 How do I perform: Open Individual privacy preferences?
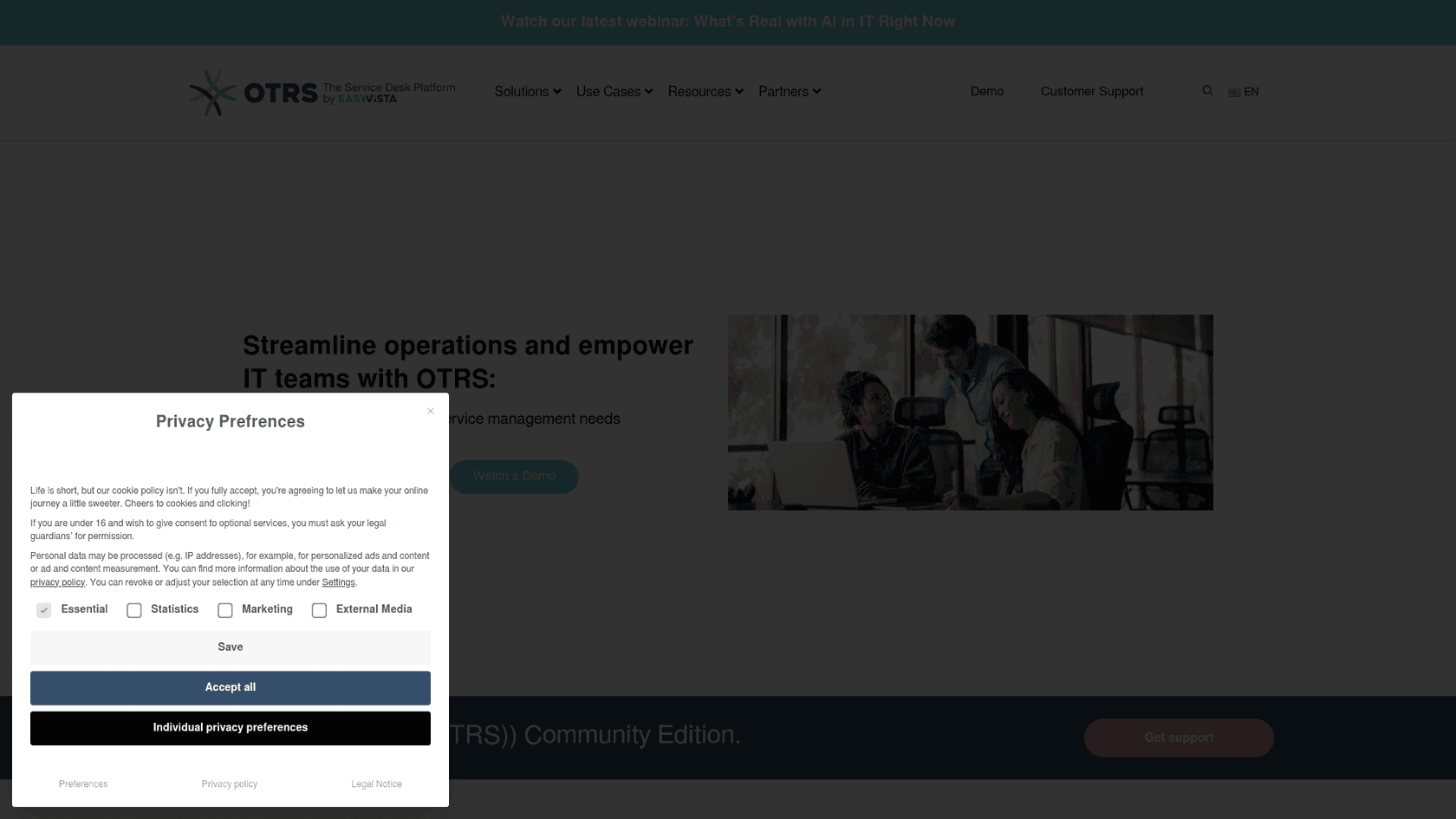(x=231, y=728)
